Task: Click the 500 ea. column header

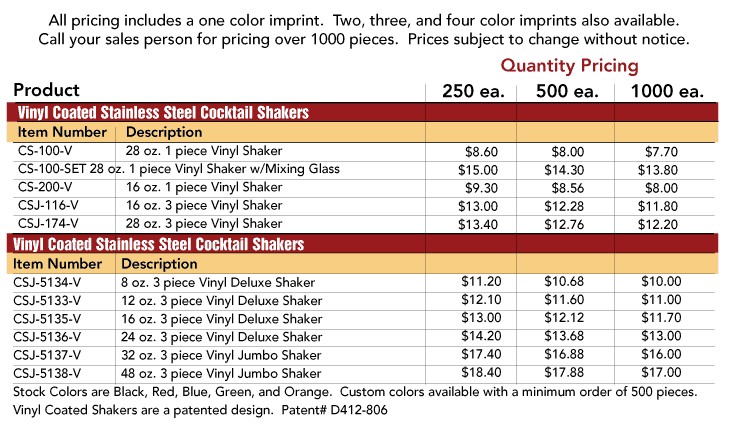Action: coord(567,91)
